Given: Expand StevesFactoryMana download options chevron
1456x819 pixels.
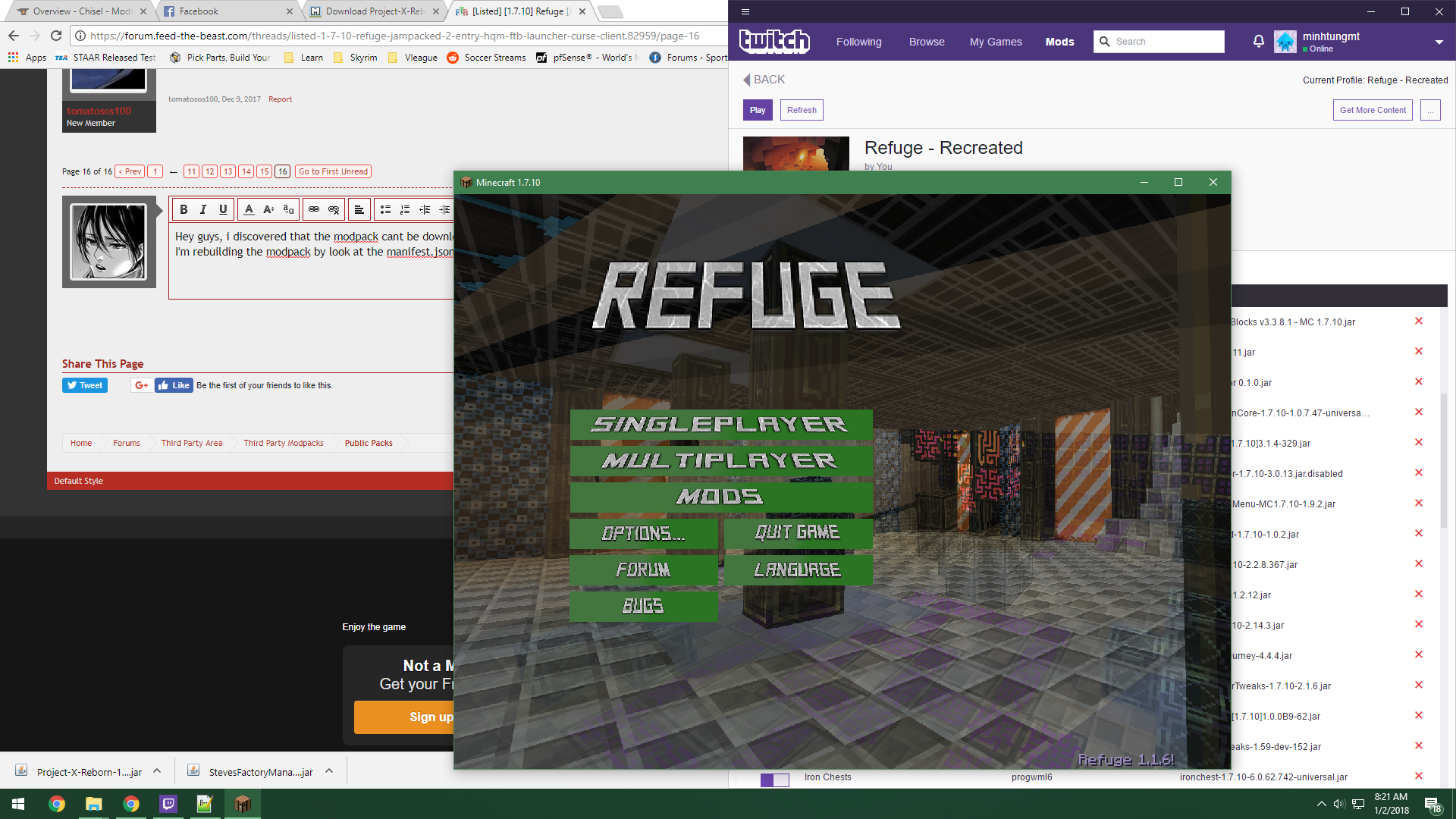Looking at the screenshot, I should [329, 771].
